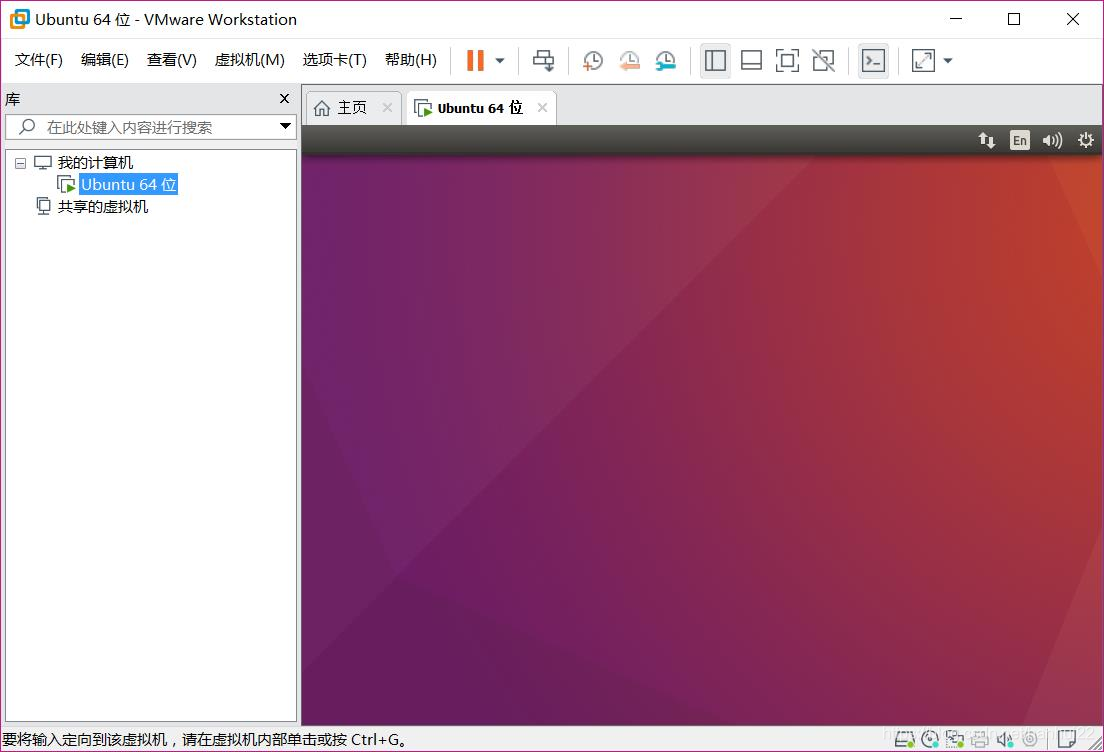The width and height of the screenshot is (1104, 752).
Task: Open the 虚拟机(M) menu
Action: coord(249,59)
